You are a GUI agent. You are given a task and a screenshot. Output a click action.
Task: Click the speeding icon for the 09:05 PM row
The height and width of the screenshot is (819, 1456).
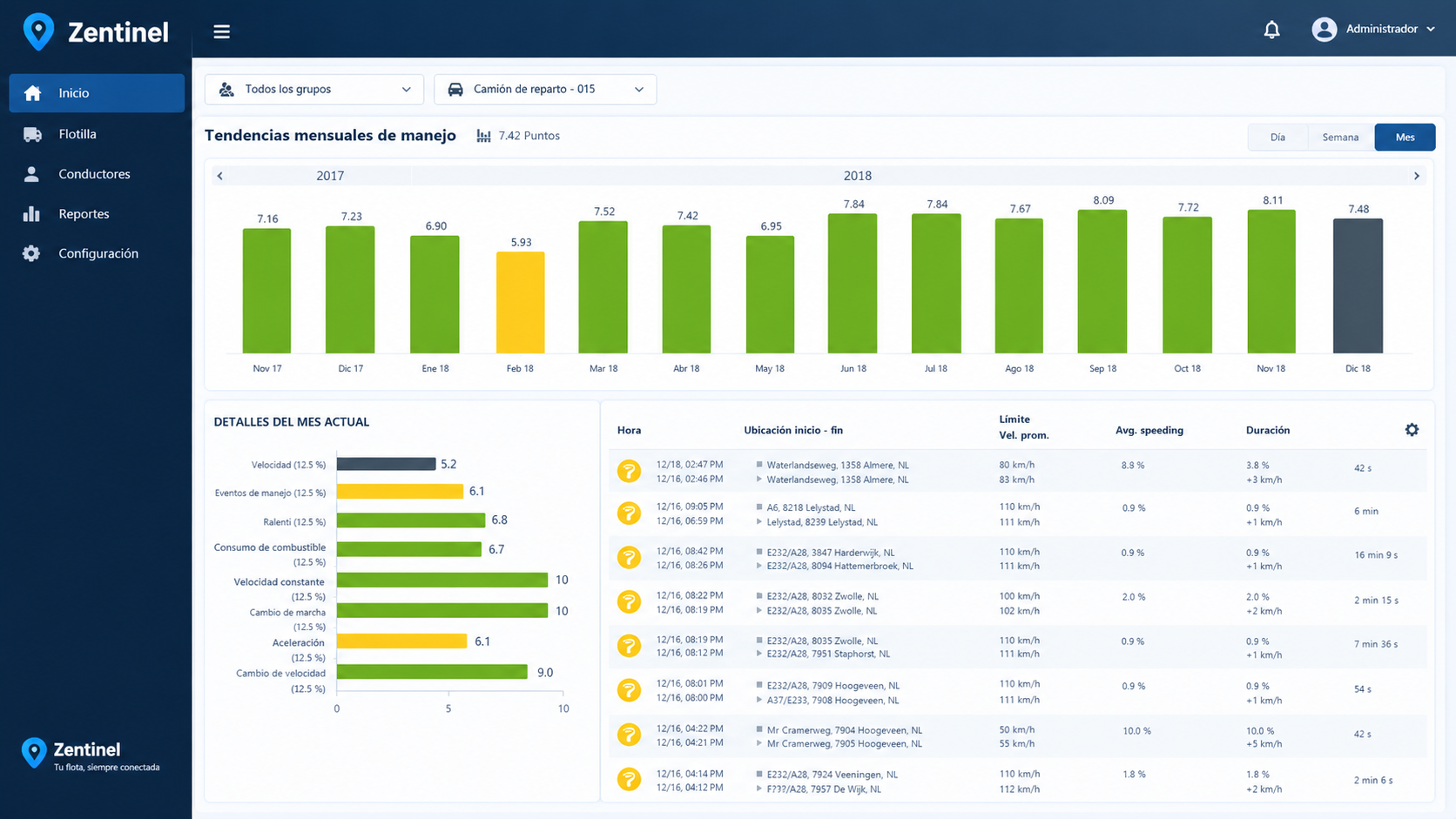(x=629, y=514)
